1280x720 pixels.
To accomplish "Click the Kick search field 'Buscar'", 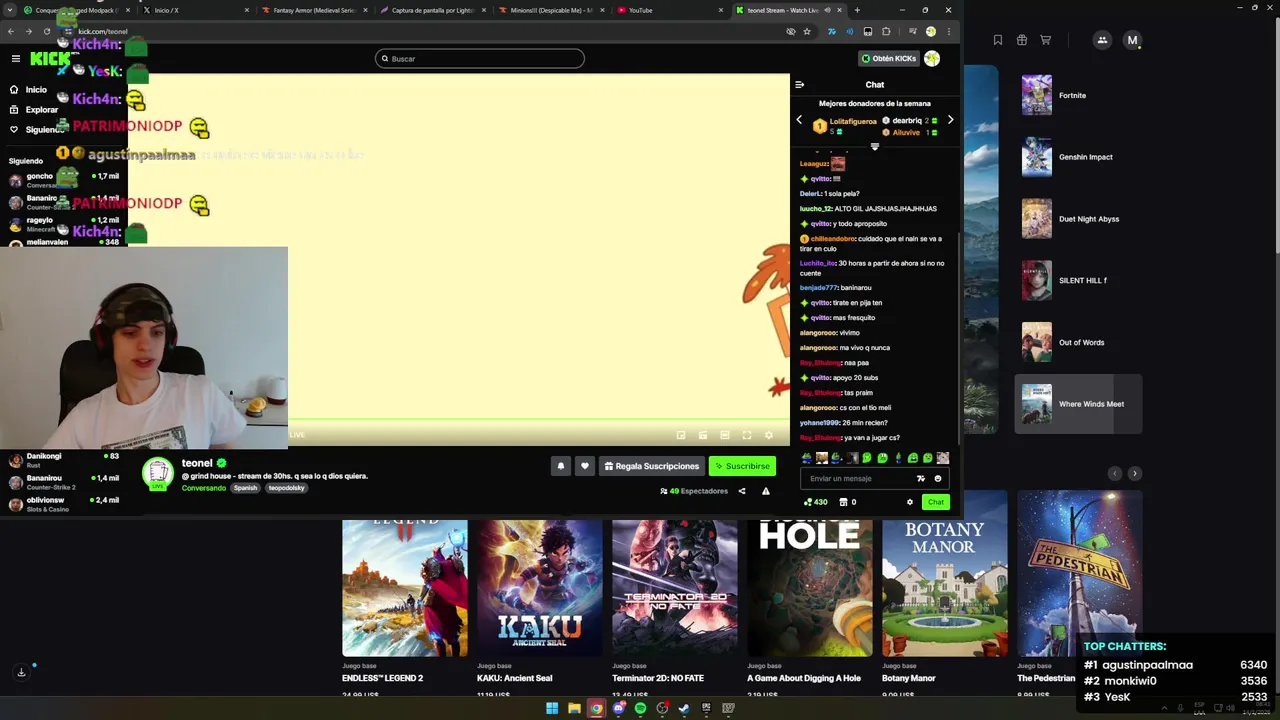I will point(480,59).
